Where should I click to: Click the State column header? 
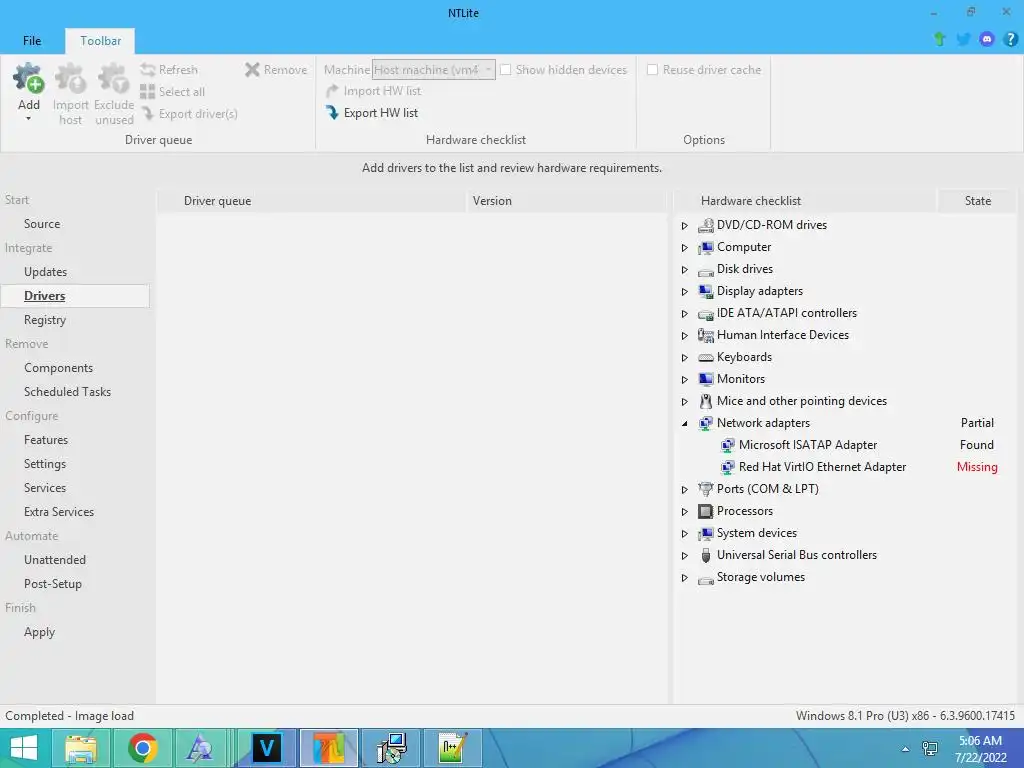pyautogui.click(x=977, y=200)
